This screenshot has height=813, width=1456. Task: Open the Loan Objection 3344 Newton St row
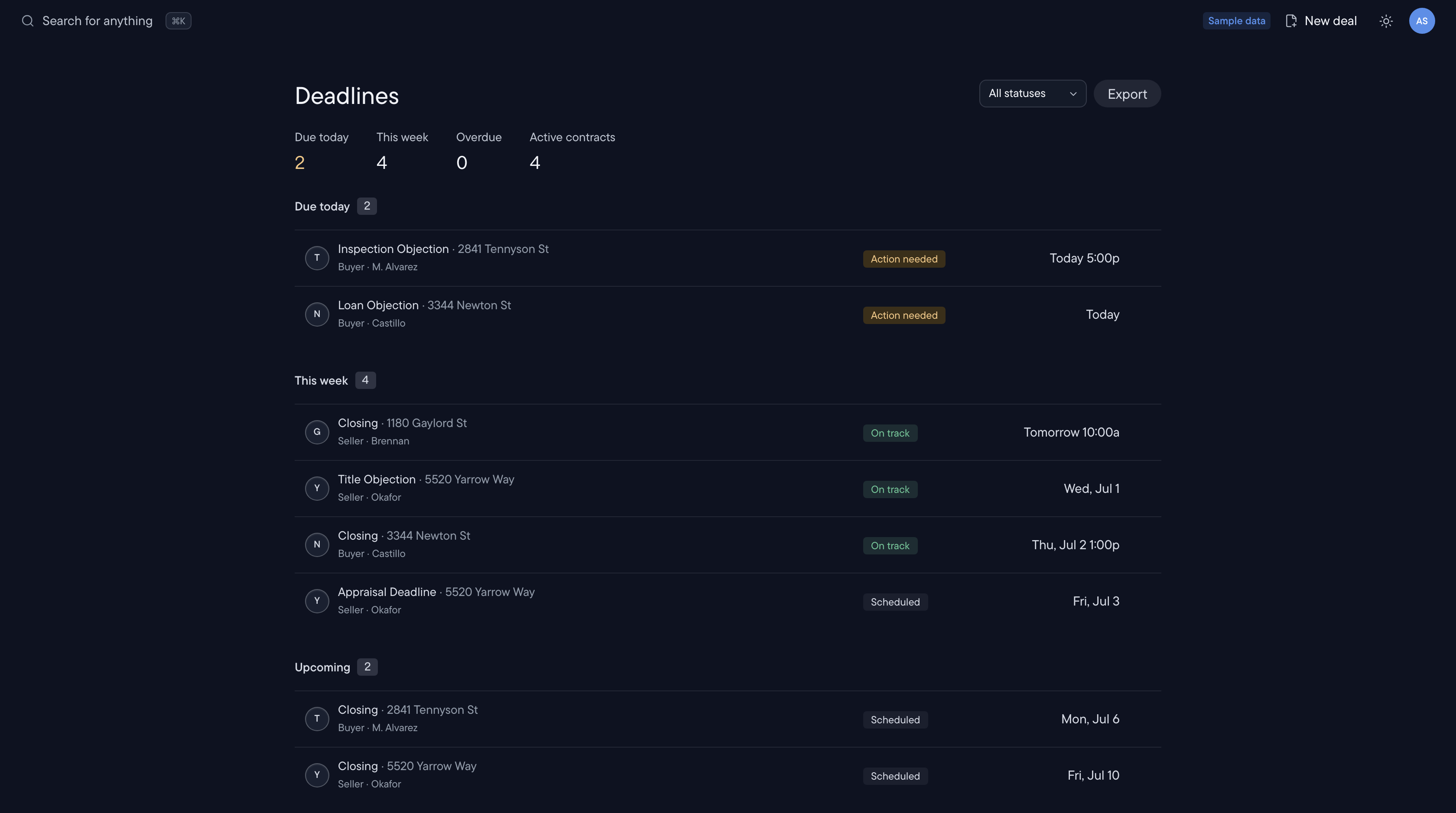tap(728, 315)
